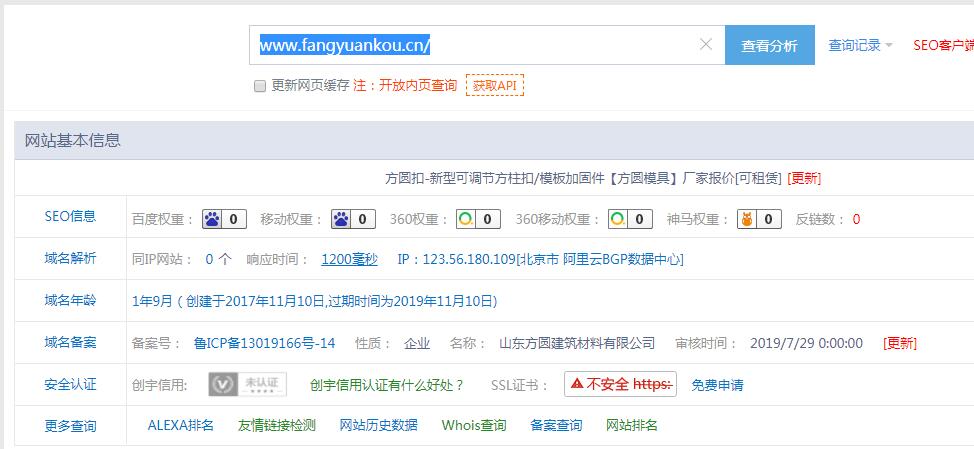This screenshot has width=974, height=449.
Task: Click the 百度权重 paw badge
Action: 224,219
